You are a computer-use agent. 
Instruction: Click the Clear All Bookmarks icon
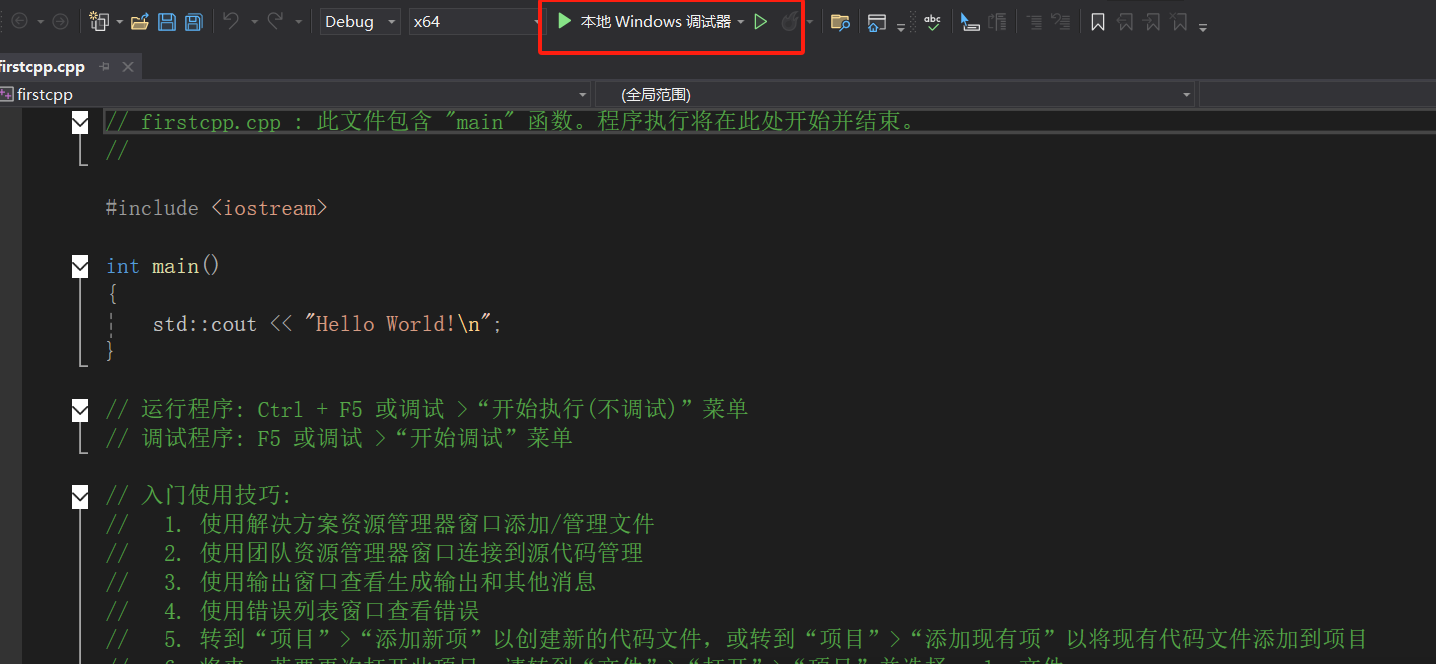click(1179, 22)
